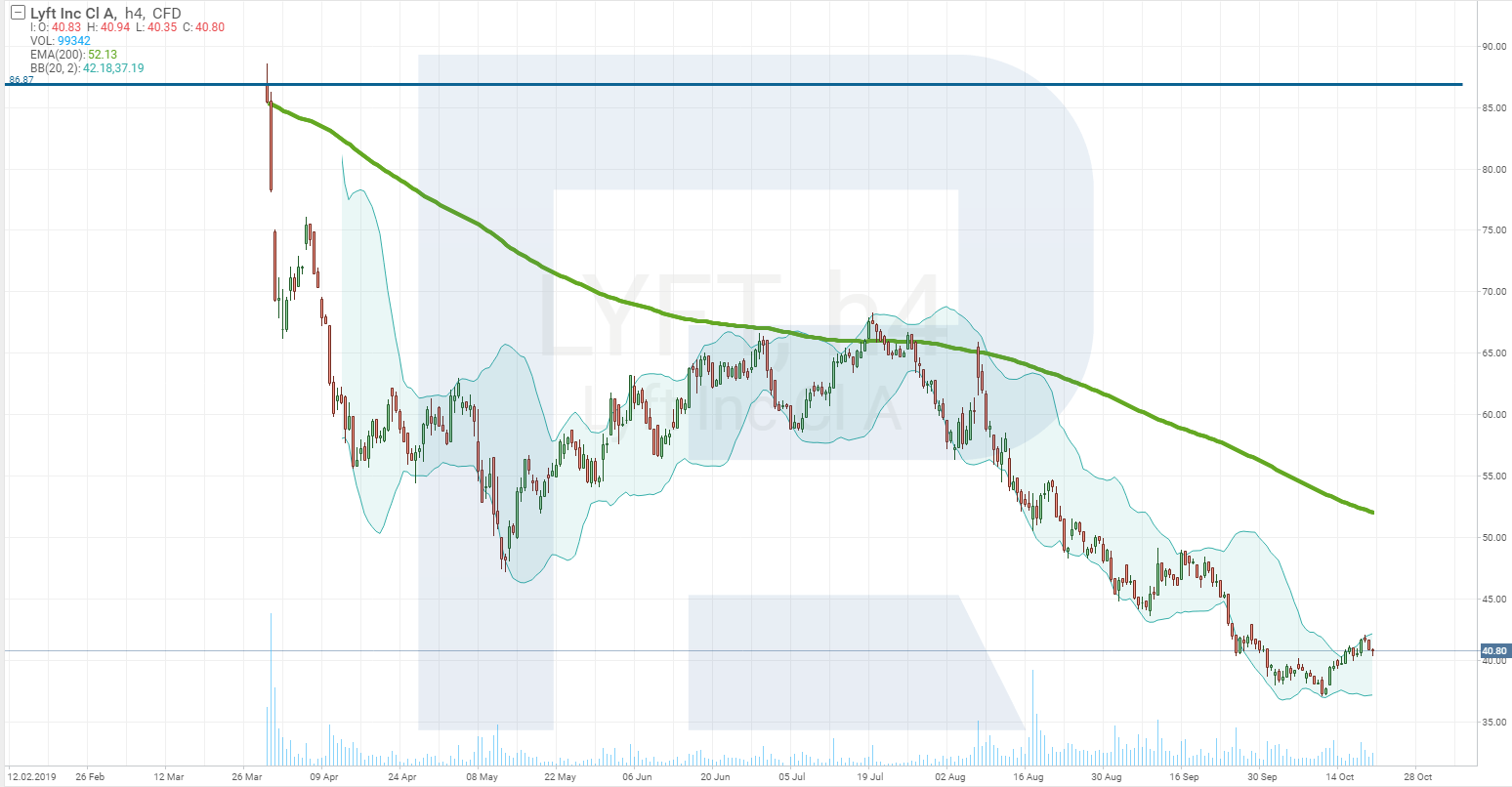Click the 16 Aug date label

coord(1028,778)
